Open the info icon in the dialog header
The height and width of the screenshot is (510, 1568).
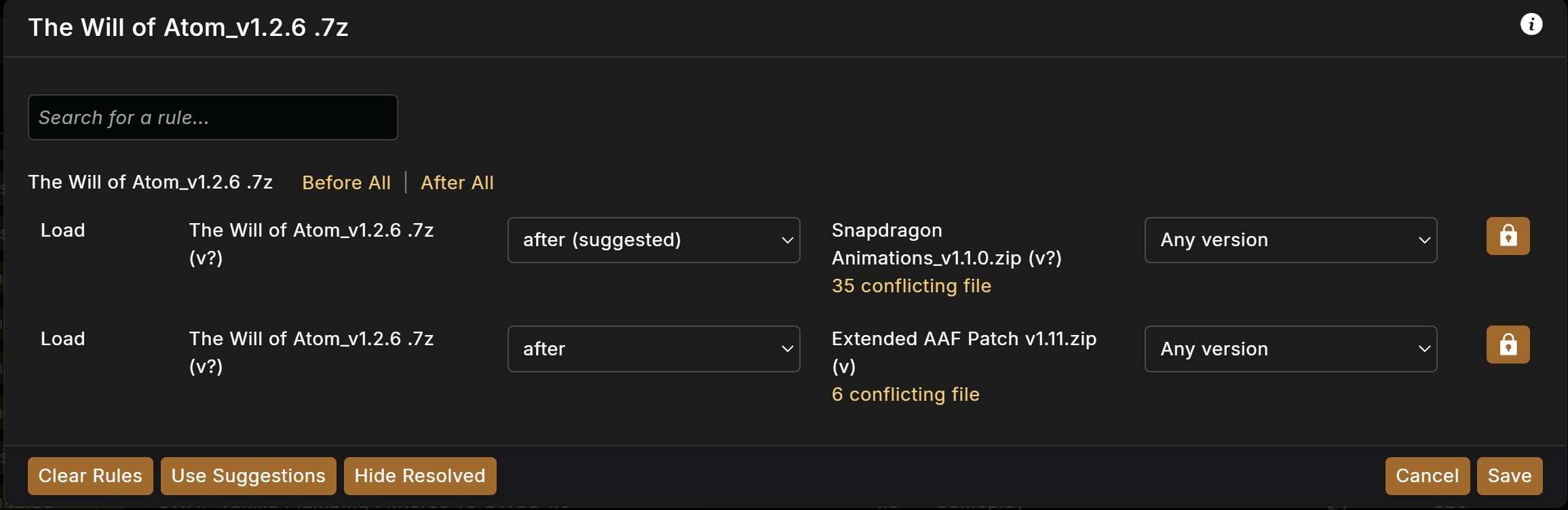click(x=1531, y=24)
